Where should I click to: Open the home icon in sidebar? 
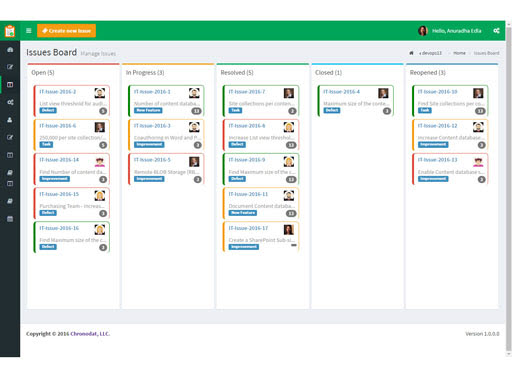coord(10,50)
